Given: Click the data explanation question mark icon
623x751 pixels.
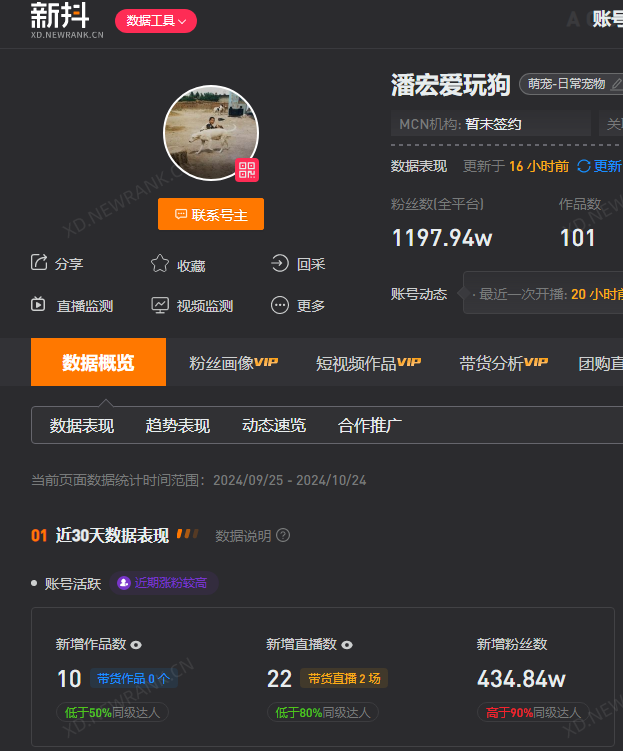Looking at the screenshot, I should tap(283, 535).
